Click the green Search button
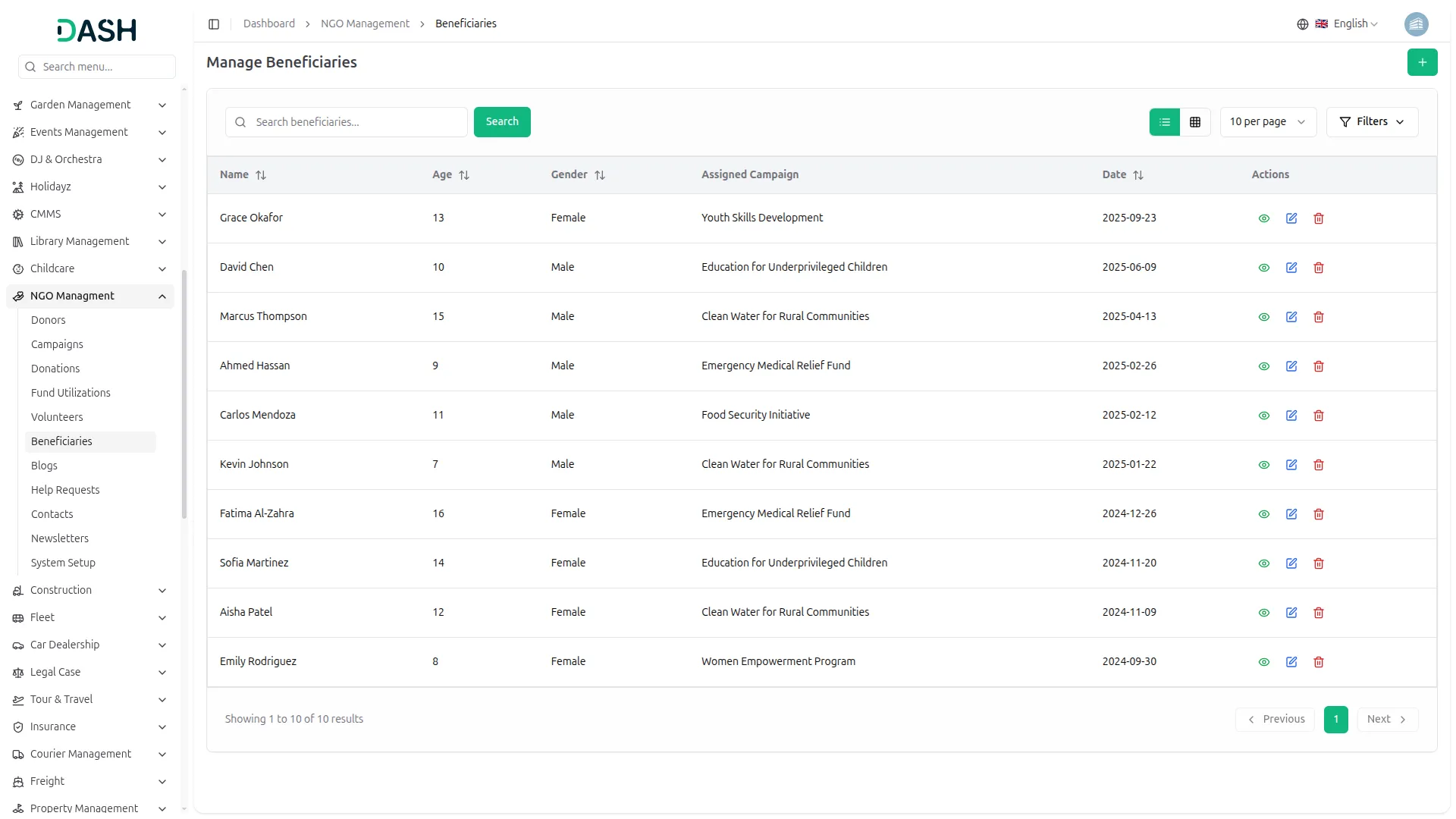Image resolution: width=1456 pixels, height=819 pixels. 501,122
